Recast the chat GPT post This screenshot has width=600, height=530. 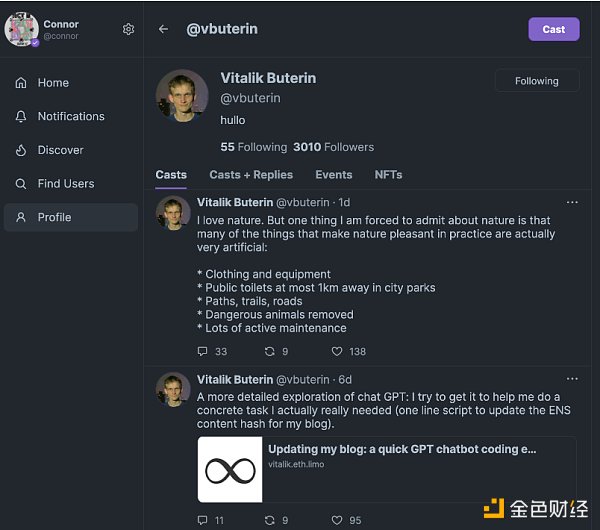coord(269,520)
